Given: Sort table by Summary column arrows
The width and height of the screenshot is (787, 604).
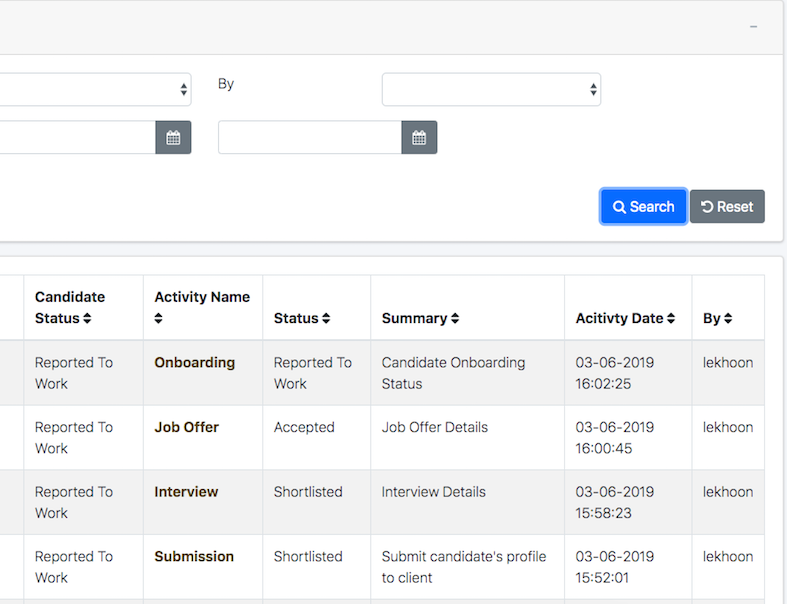Looking at the screenshot, I should pyautogui.click(x=455, y=318).
